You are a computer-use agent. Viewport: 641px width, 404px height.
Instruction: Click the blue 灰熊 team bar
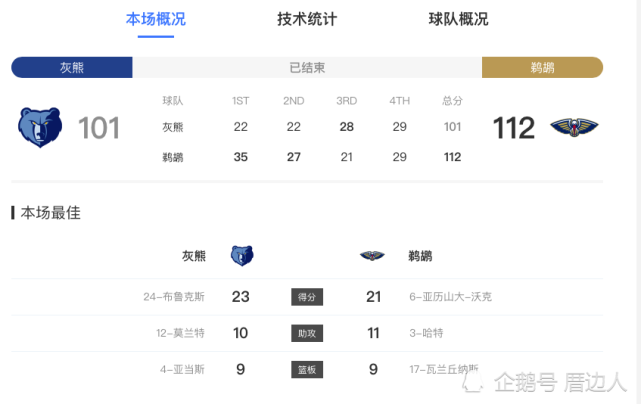[x=72, y=67]
